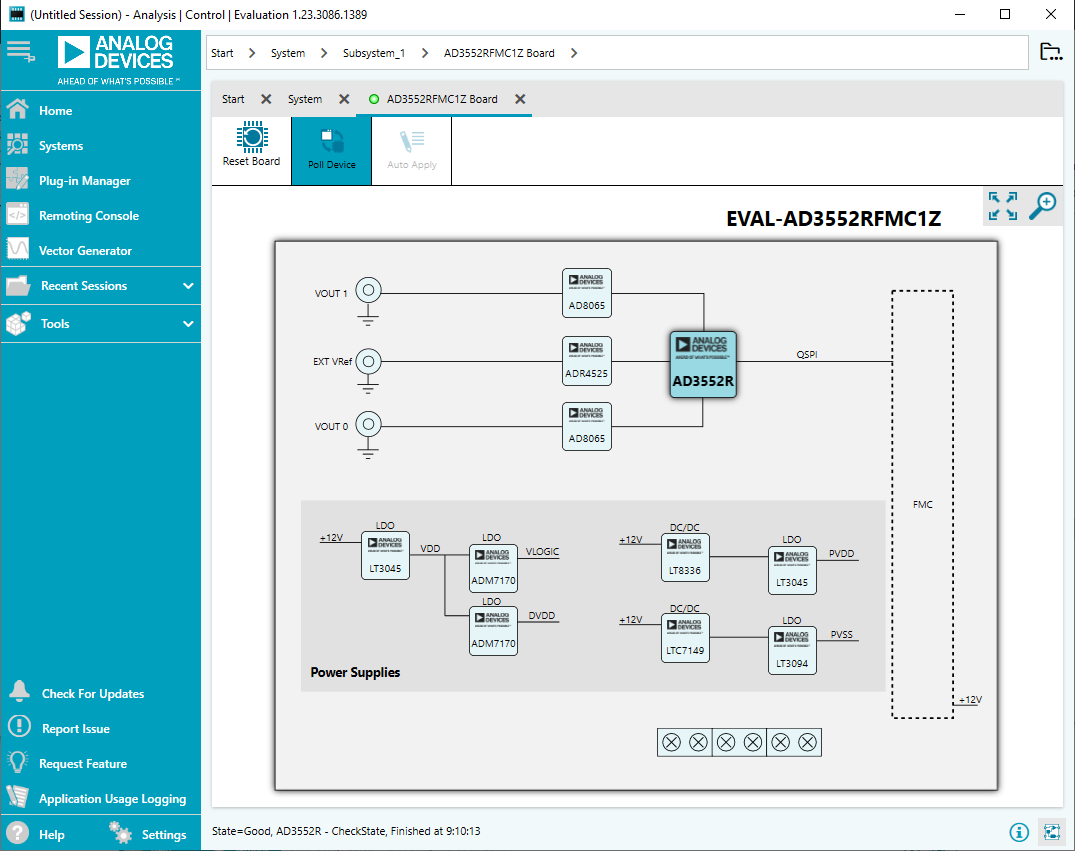Switch to the System tab
1075x851 pixels.
[x=305, y=99]
